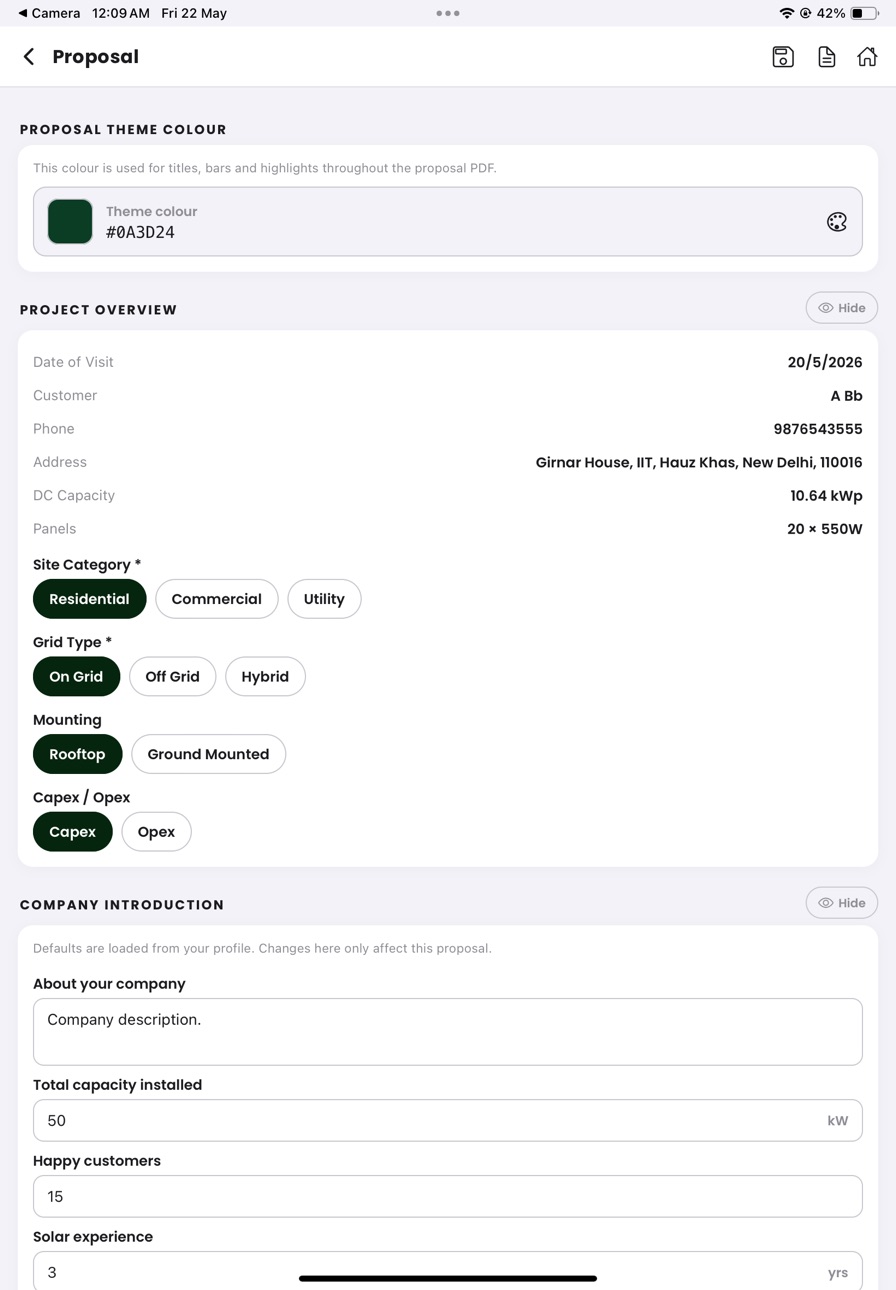
Task: Tap phone number 9876543555
Action: point(818,429)
